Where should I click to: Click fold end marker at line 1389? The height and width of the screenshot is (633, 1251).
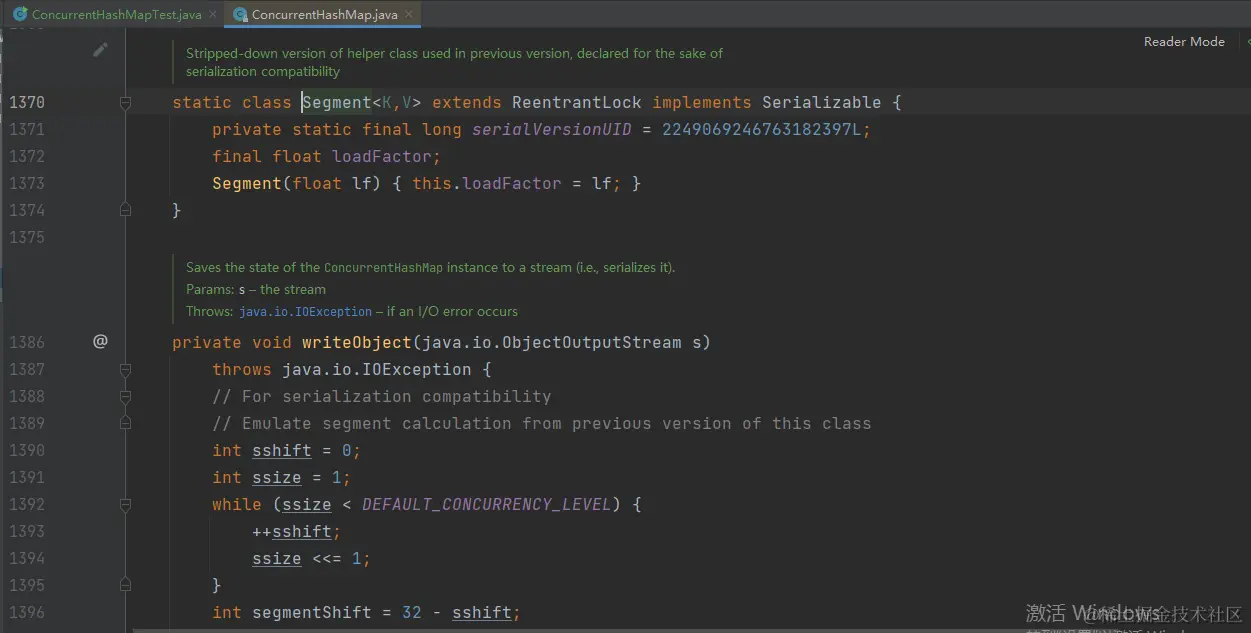[x=125, y=423]
